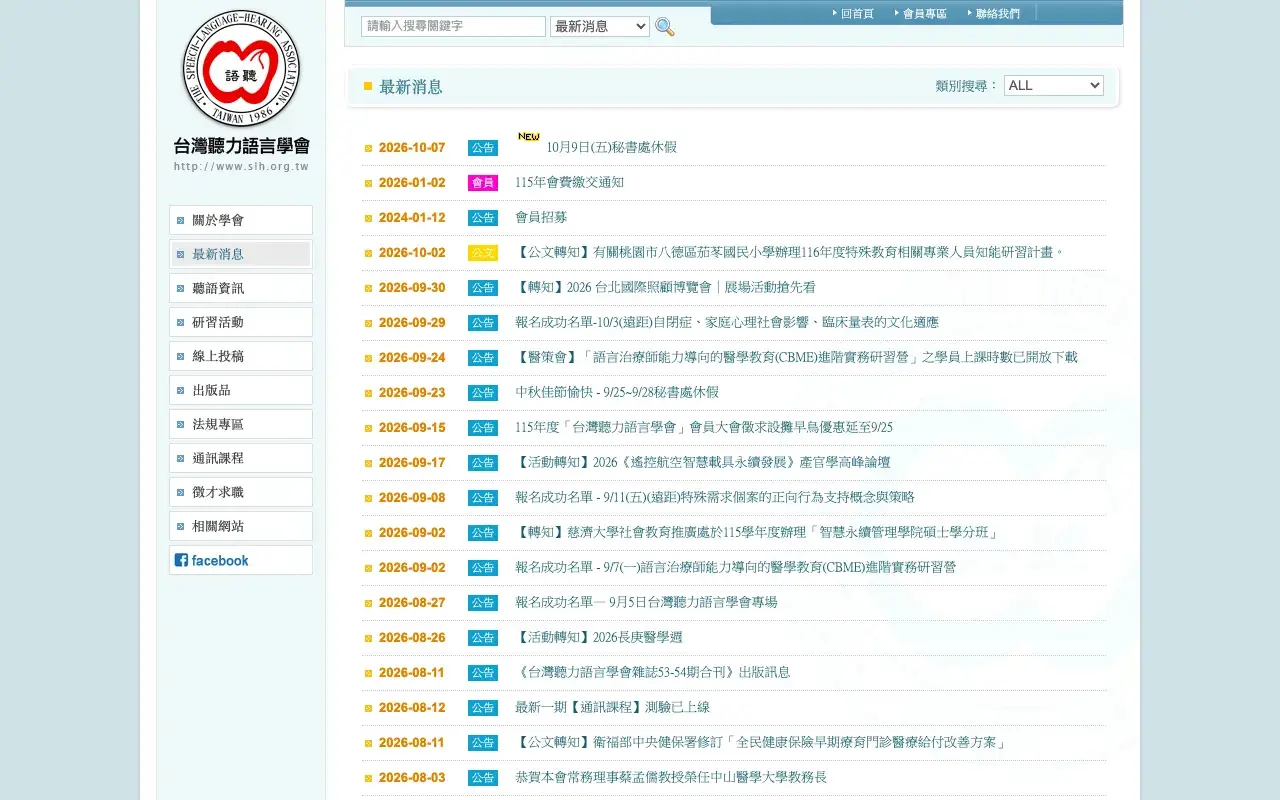Open 徵才求職 sidebar menu
Image resolution: width=1280 pixels, height=800 pixels.
click(x=241, y=492)
